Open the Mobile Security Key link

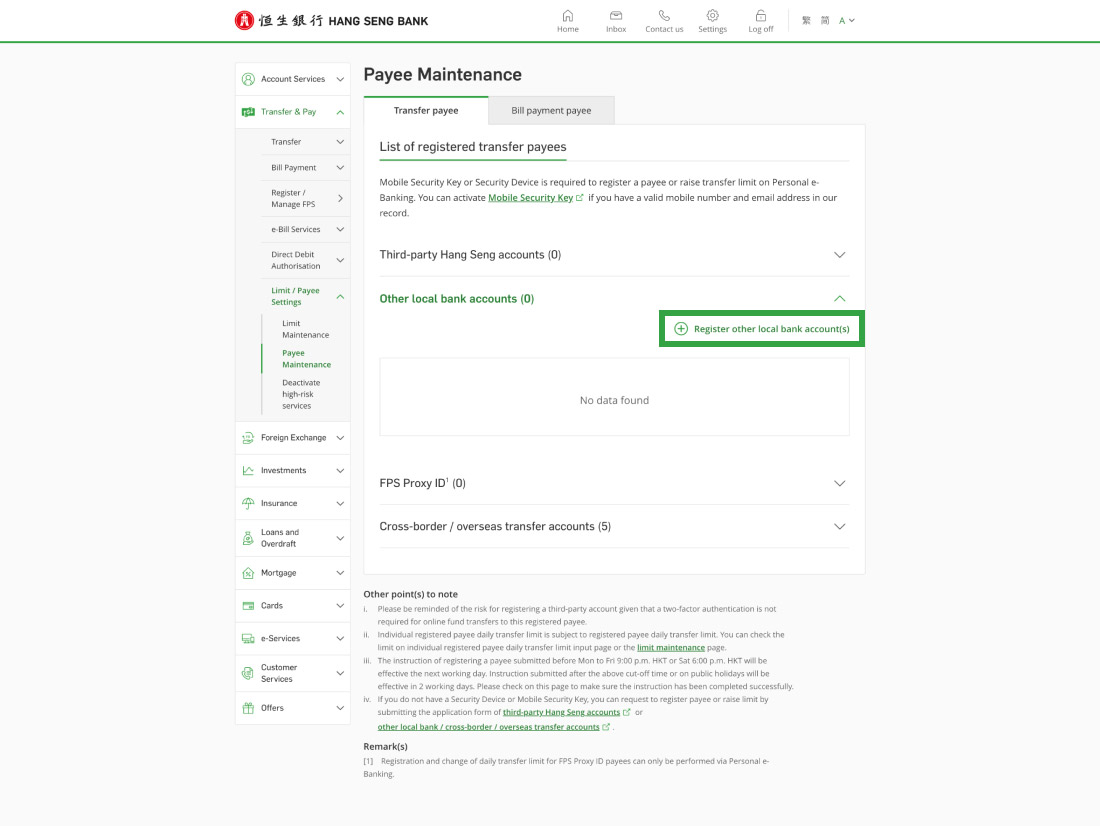(530, 198)
